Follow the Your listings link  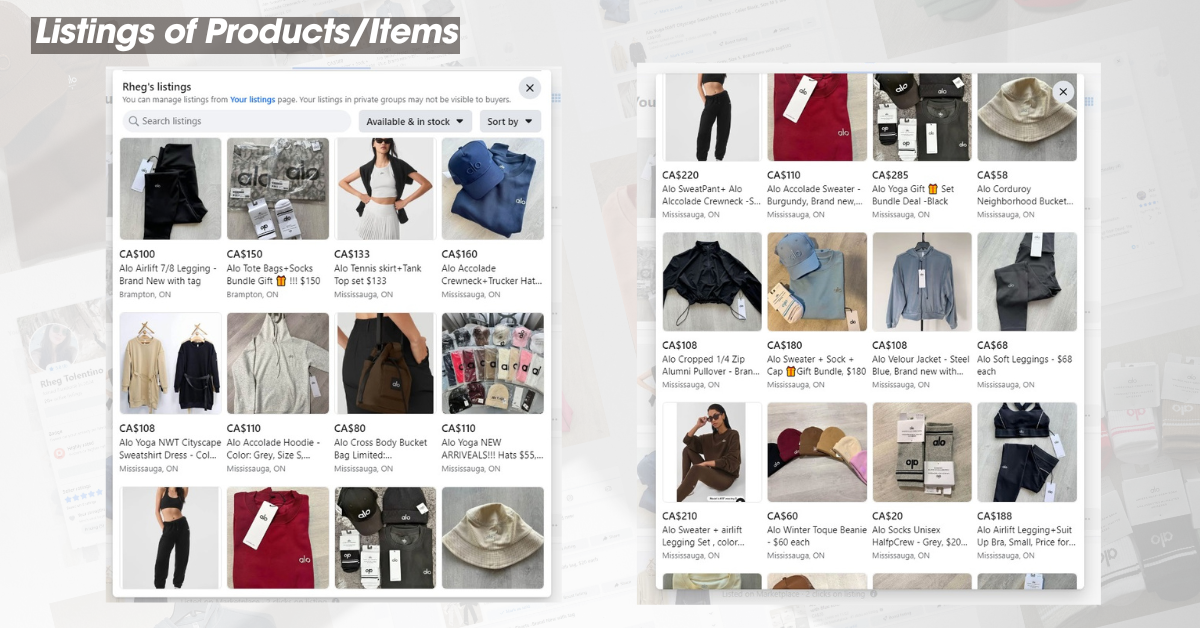click(252, 100)
